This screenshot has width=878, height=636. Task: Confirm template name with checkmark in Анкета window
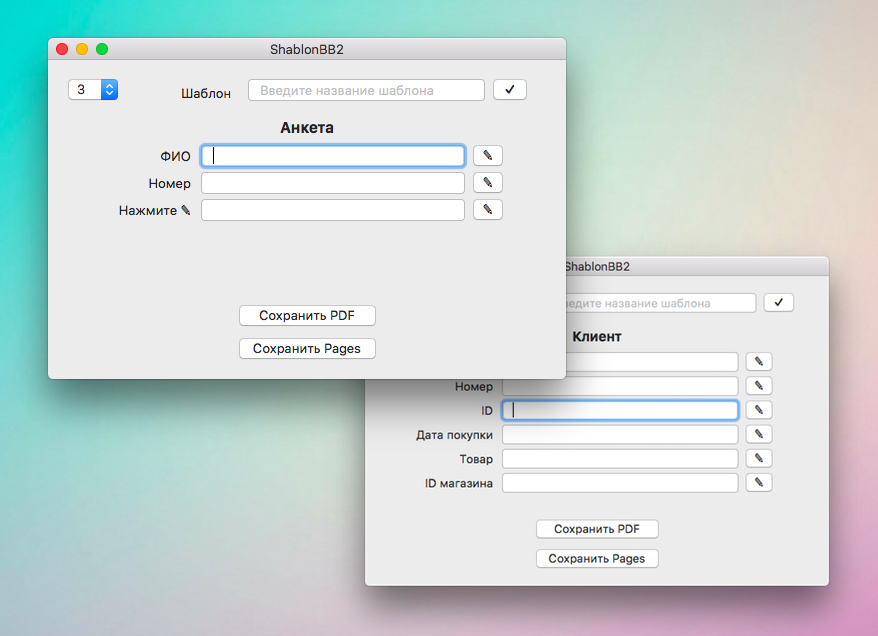(x=510, y=90)
